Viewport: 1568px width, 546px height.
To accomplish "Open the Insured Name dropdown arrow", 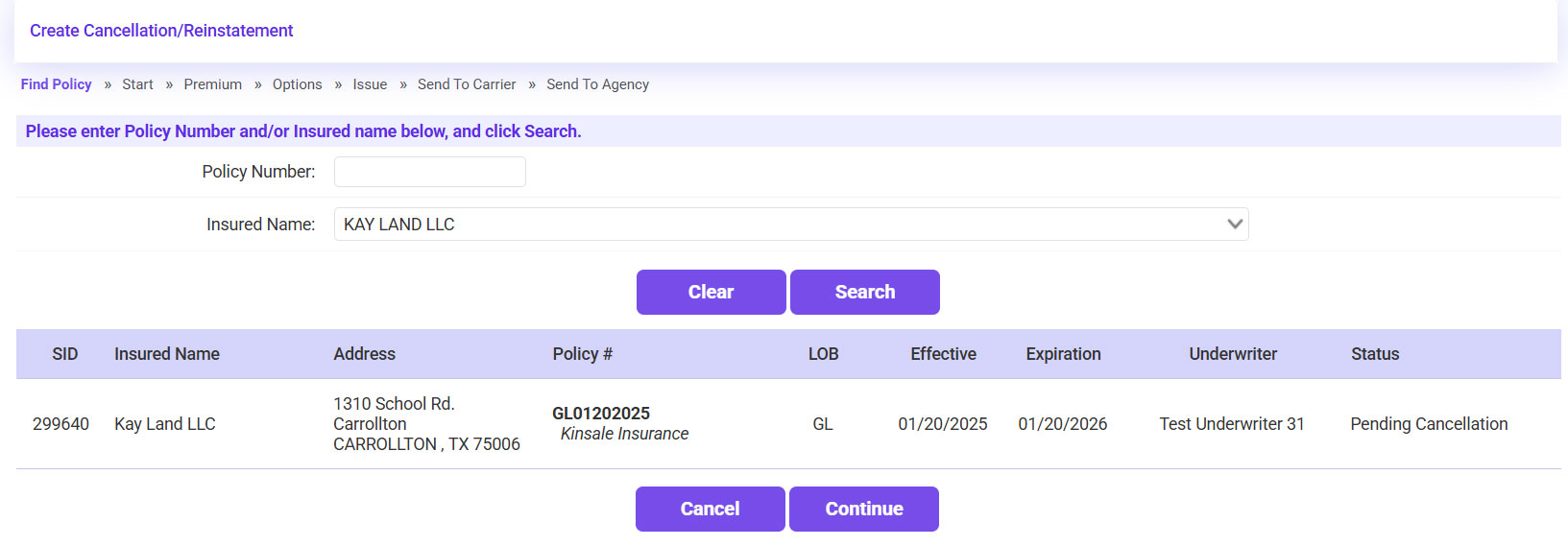I will [1235, 225].
